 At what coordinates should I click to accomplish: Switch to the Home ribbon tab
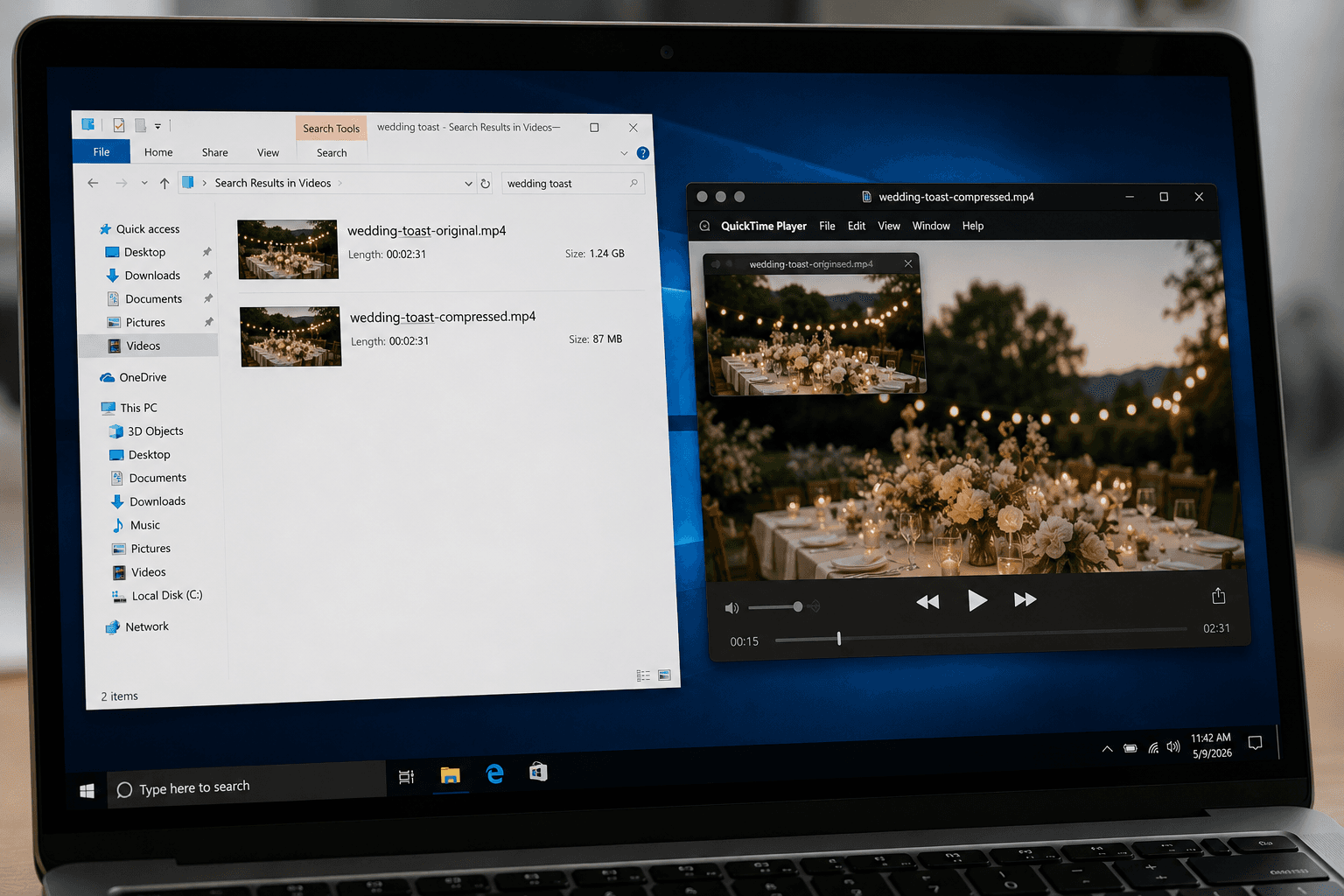pyautogui.click(x=158, y=152)
